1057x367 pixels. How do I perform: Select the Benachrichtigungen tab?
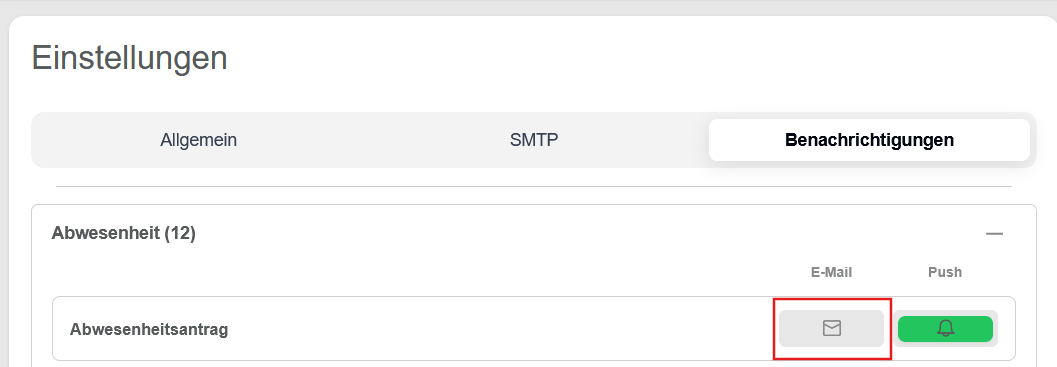[x=869, y=140]
